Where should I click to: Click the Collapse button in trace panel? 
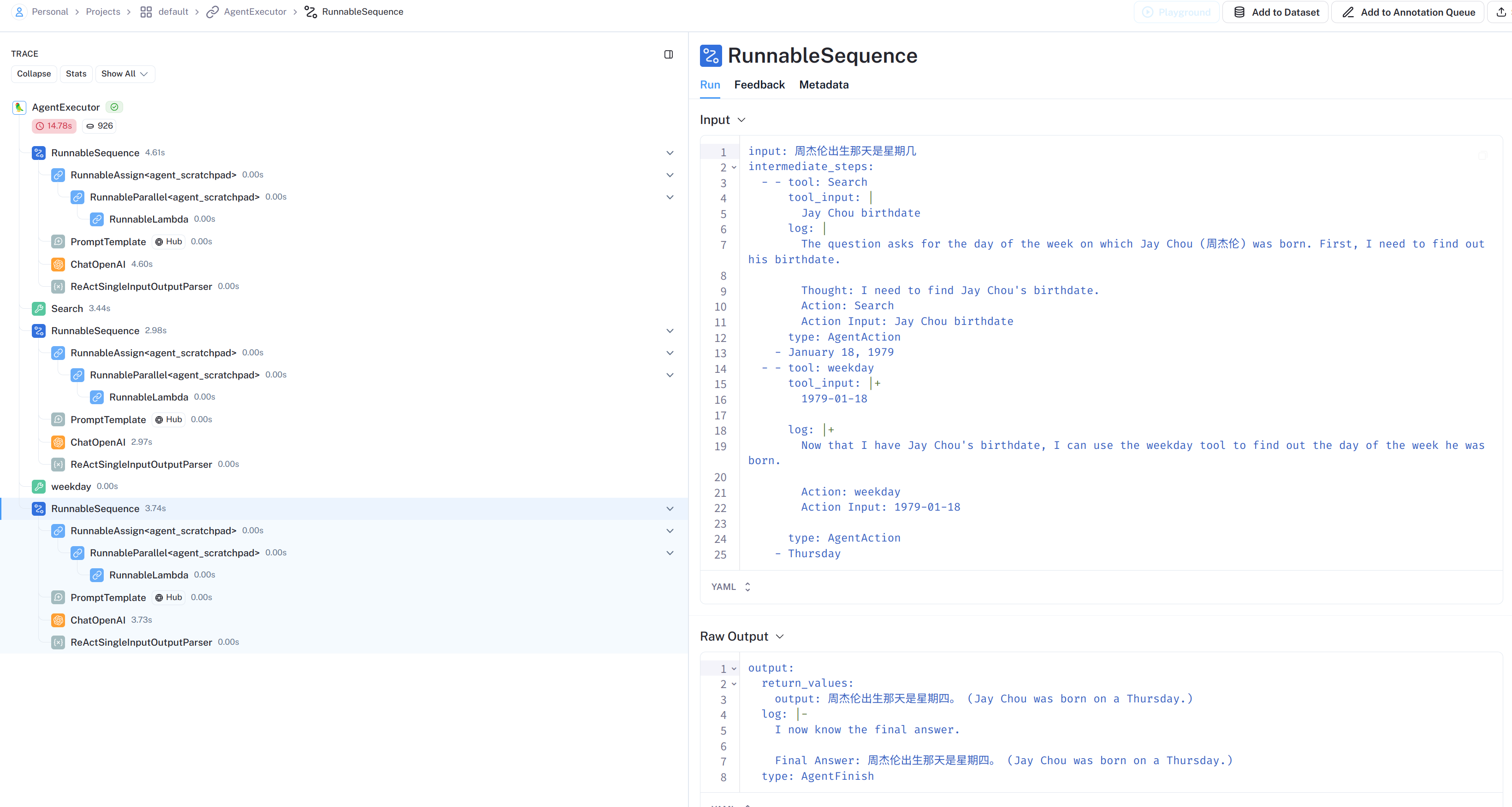[34, 74]
